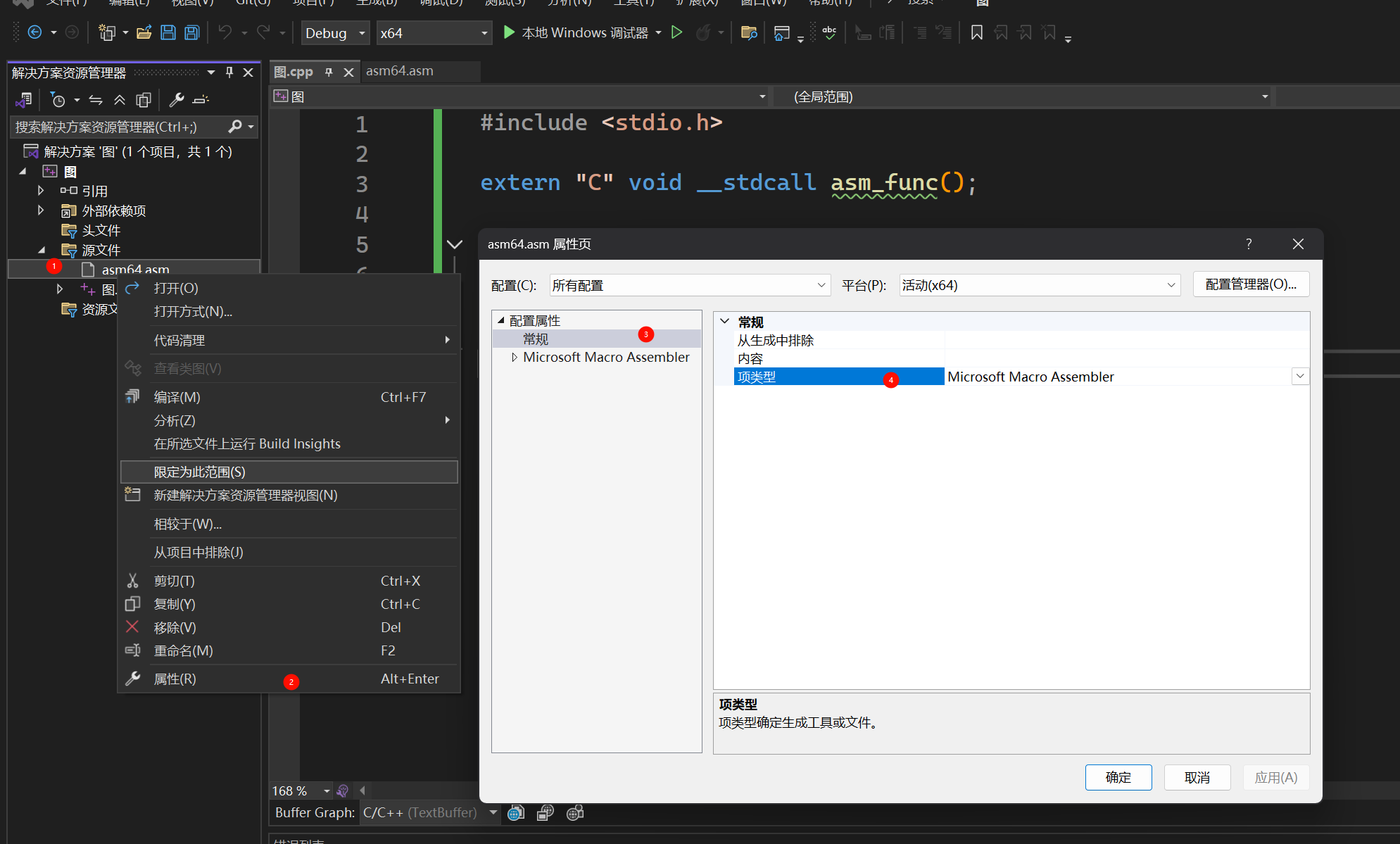Start without debugging using outlined play icon
Screen dimensions: 1400x844
tap(676, 32)
